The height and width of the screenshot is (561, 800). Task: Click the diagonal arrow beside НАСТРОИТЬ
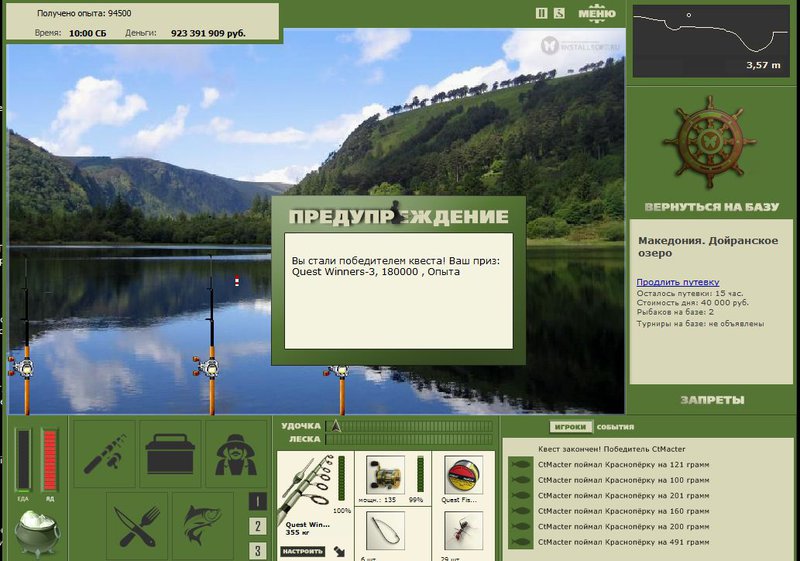(x=339, y=551)
